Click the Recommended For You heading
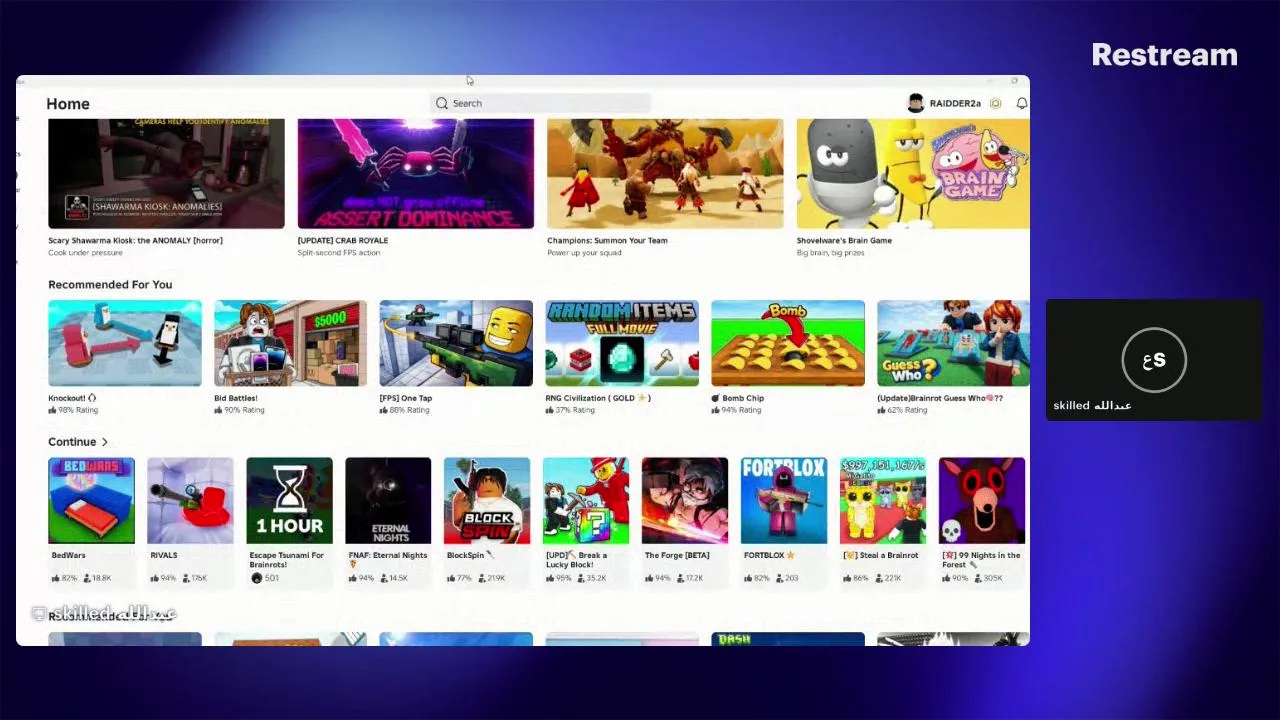 point(110,285)
